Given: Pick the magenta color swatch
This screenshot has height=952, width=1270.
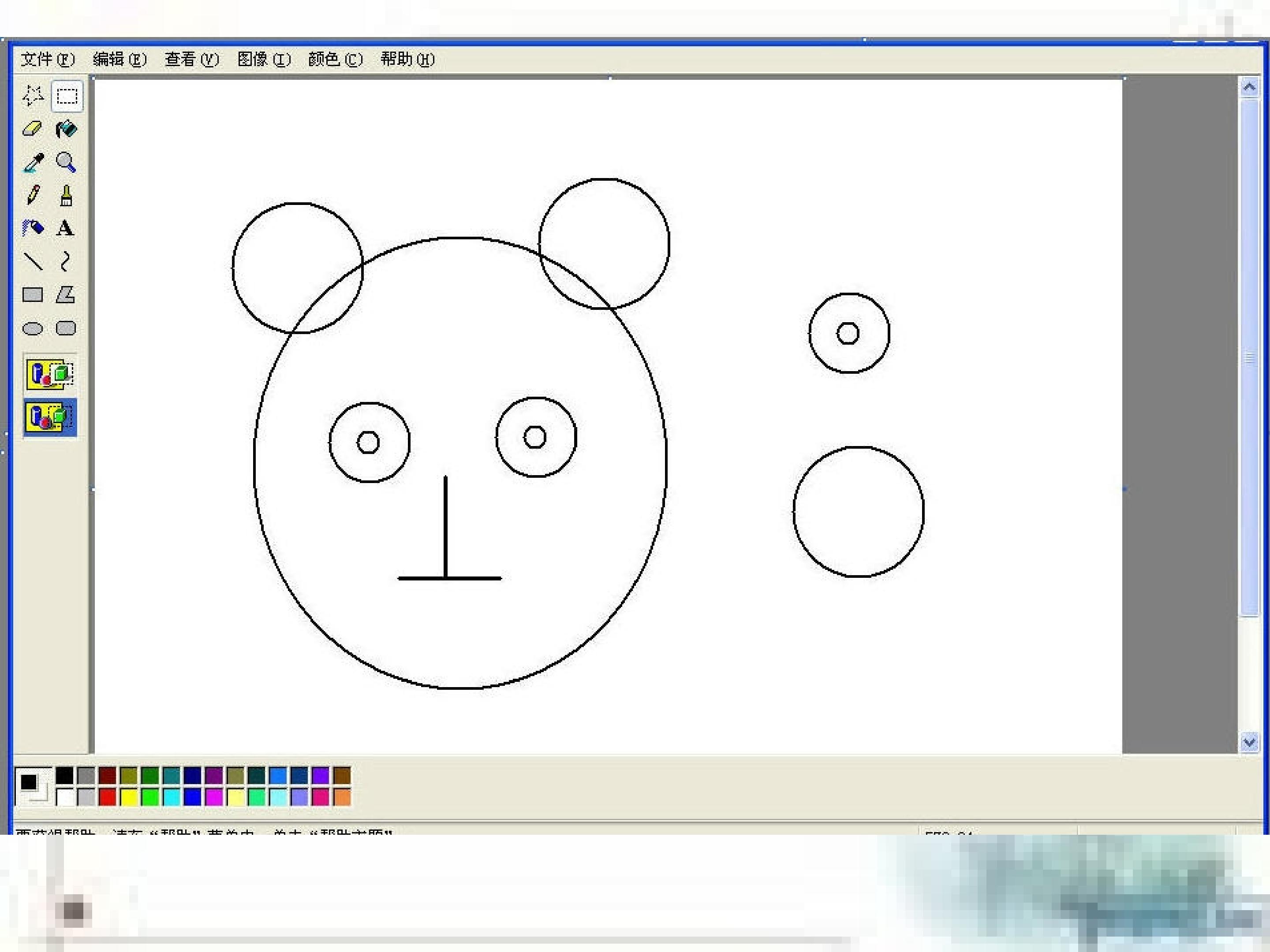Looking at the screenshot, I should (213, 796).
